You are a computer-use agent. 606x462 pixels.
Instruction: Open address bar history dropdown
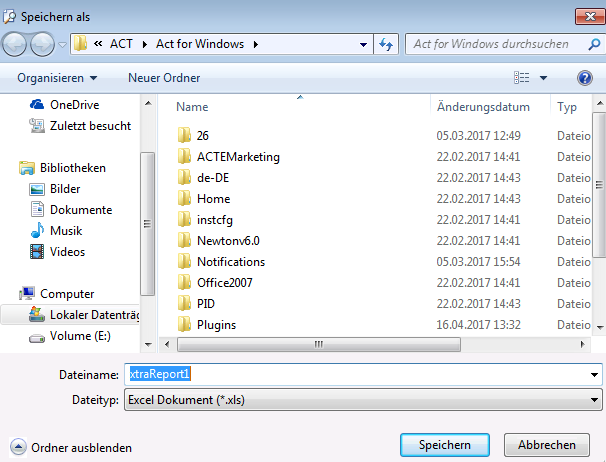coord(363,44)
